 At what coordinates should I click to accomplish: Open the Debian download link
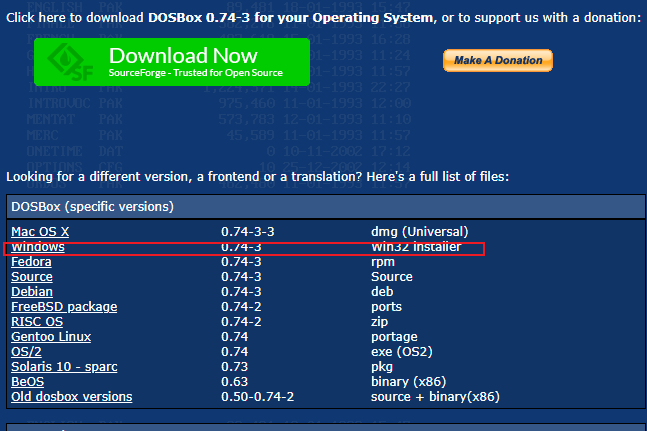click(x=32, y=292)
